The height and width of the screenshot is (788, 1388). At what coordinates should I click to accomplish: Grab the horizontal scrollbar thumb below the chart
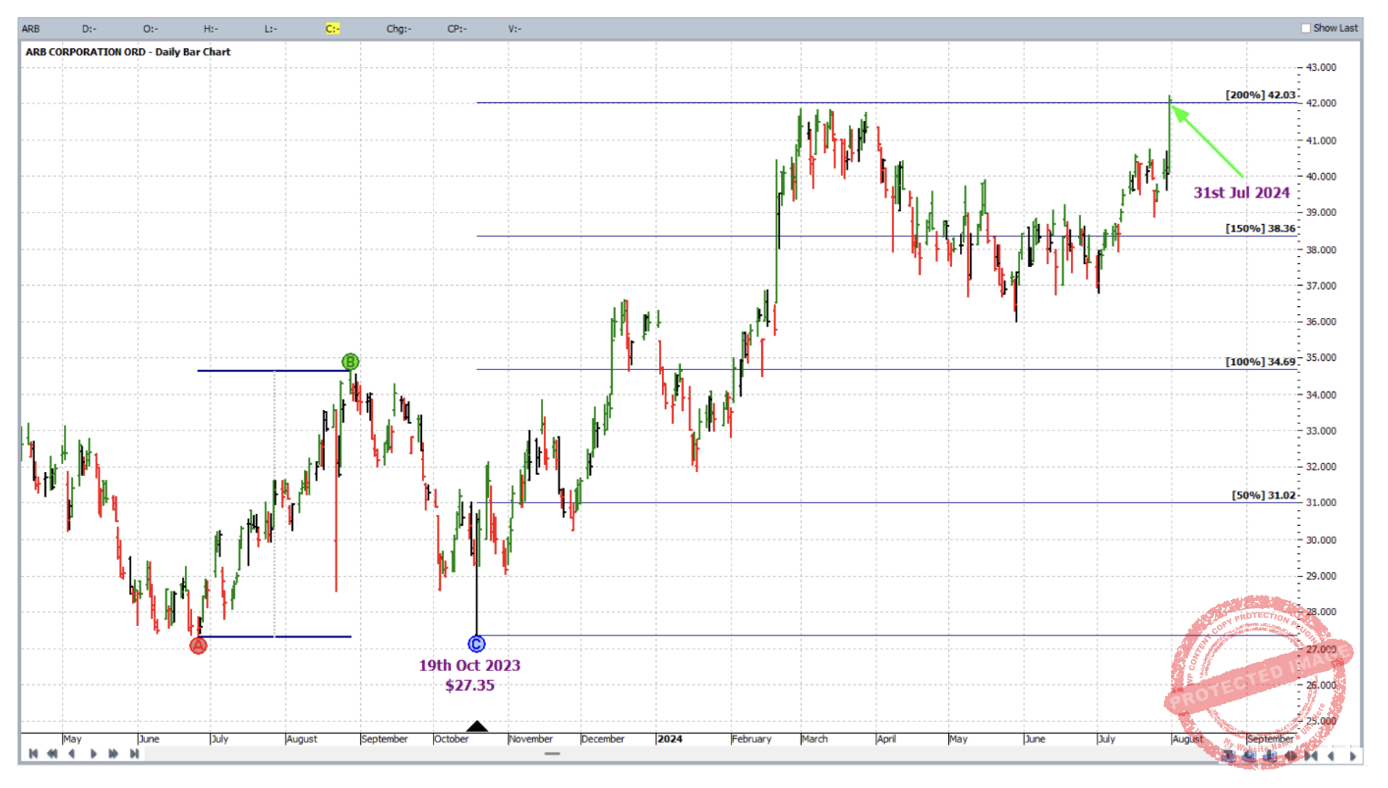pos(552,754)
